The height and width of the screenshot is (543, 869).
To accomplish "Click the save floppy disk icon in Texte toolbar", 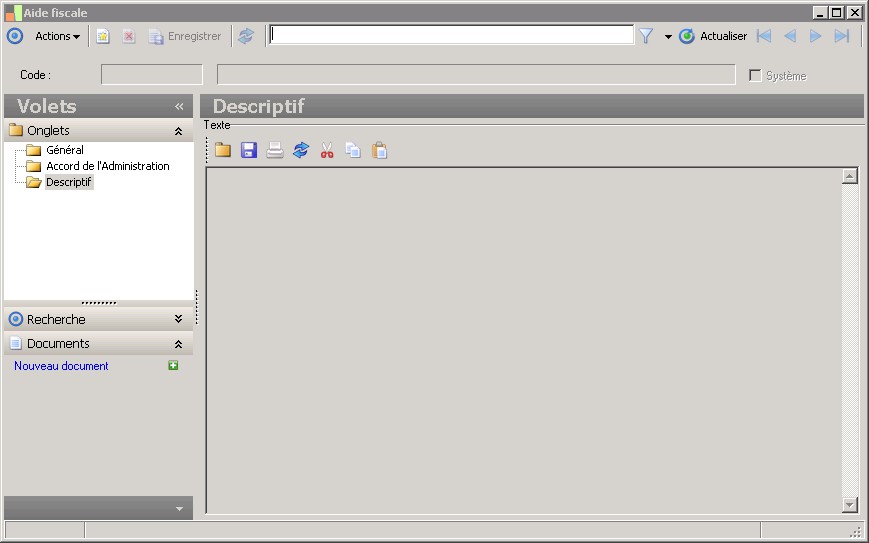I will [x=249, y=150].
